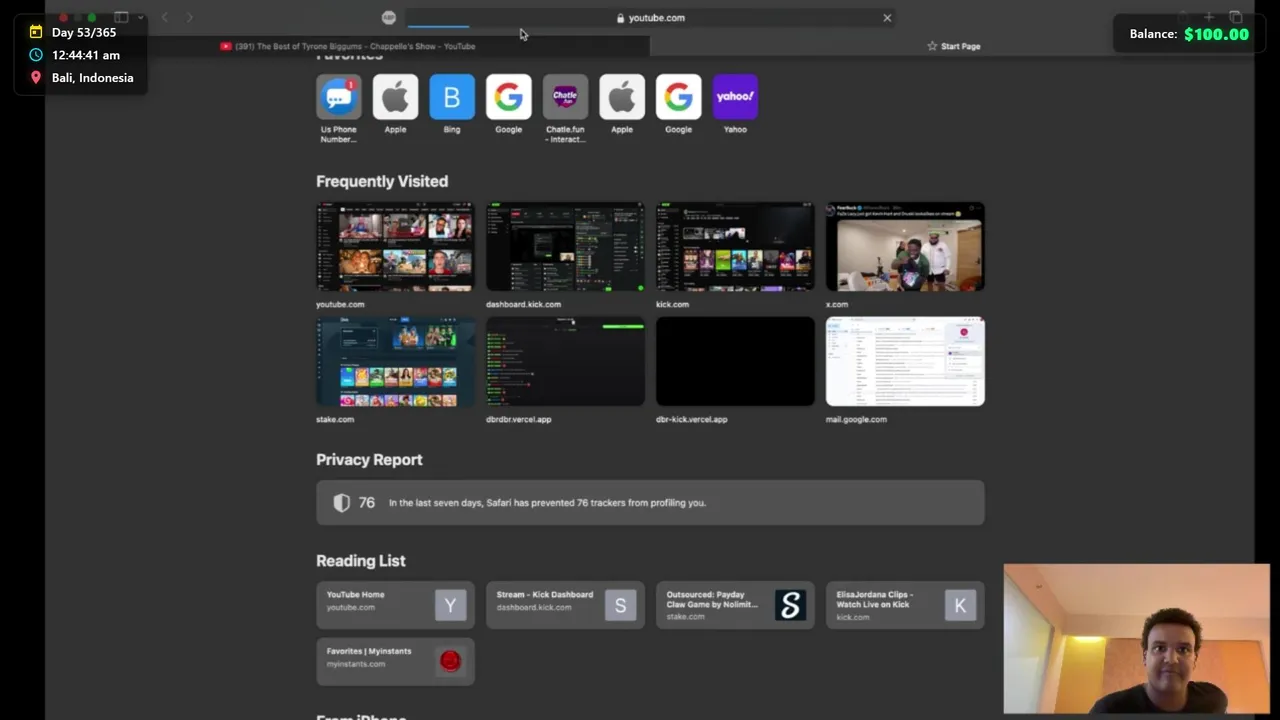Stop loading with the address bar X

click(887, 17)
